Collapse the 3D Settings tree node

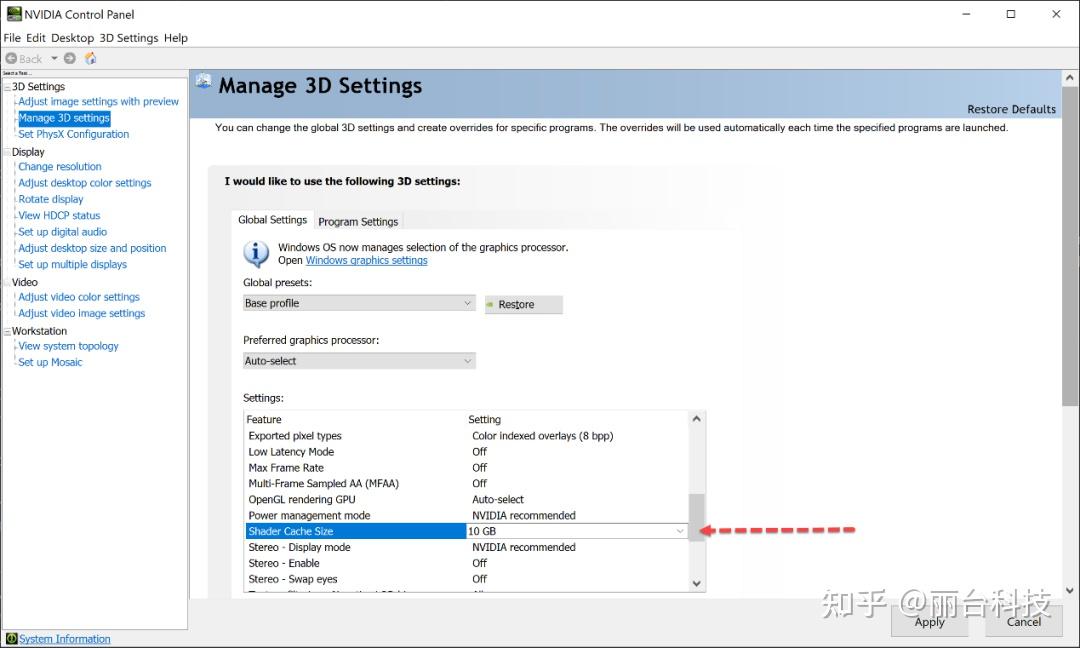(7, 87)
